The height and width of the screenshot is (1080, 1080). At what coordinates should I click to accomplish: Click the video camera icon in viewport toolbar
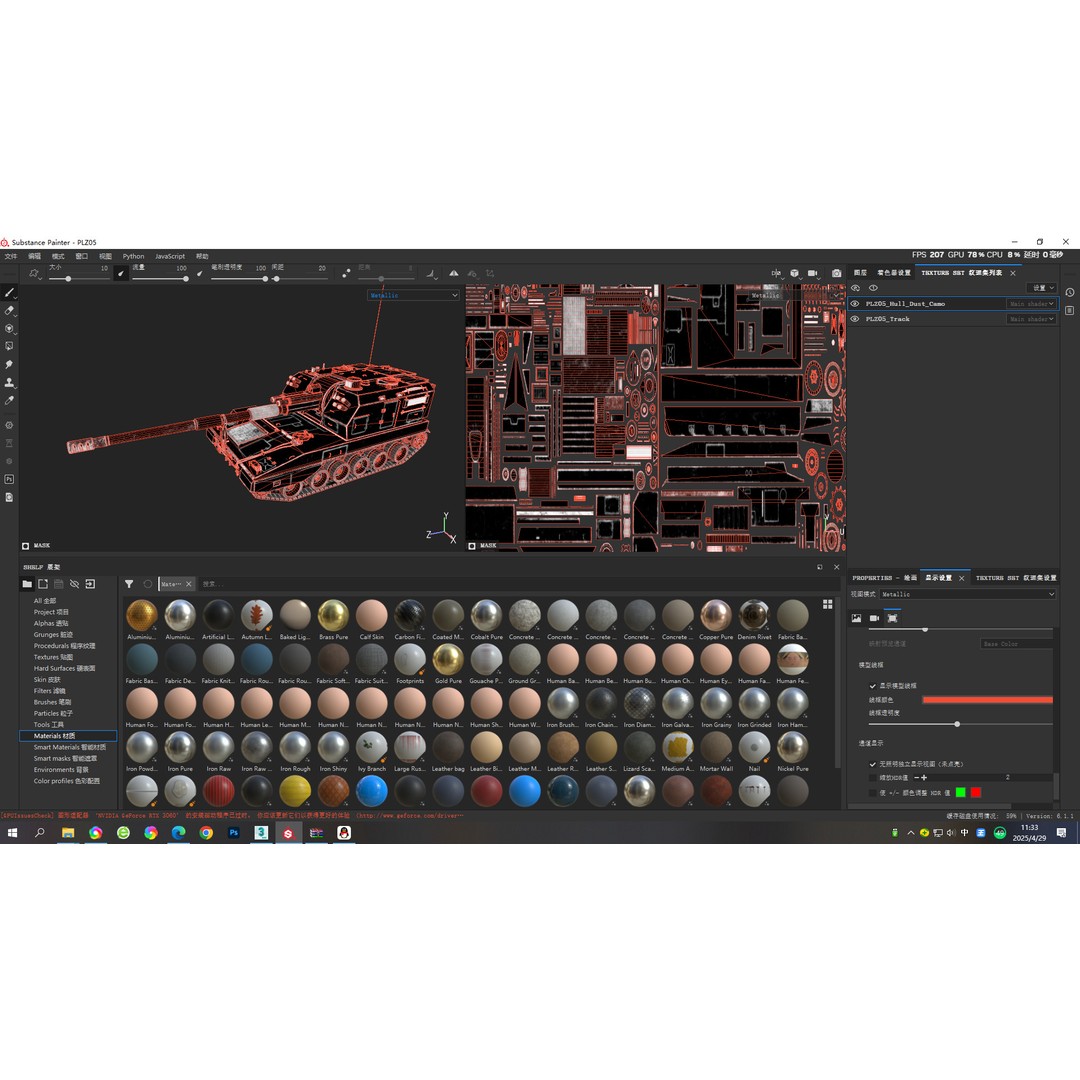coord(812,273)
